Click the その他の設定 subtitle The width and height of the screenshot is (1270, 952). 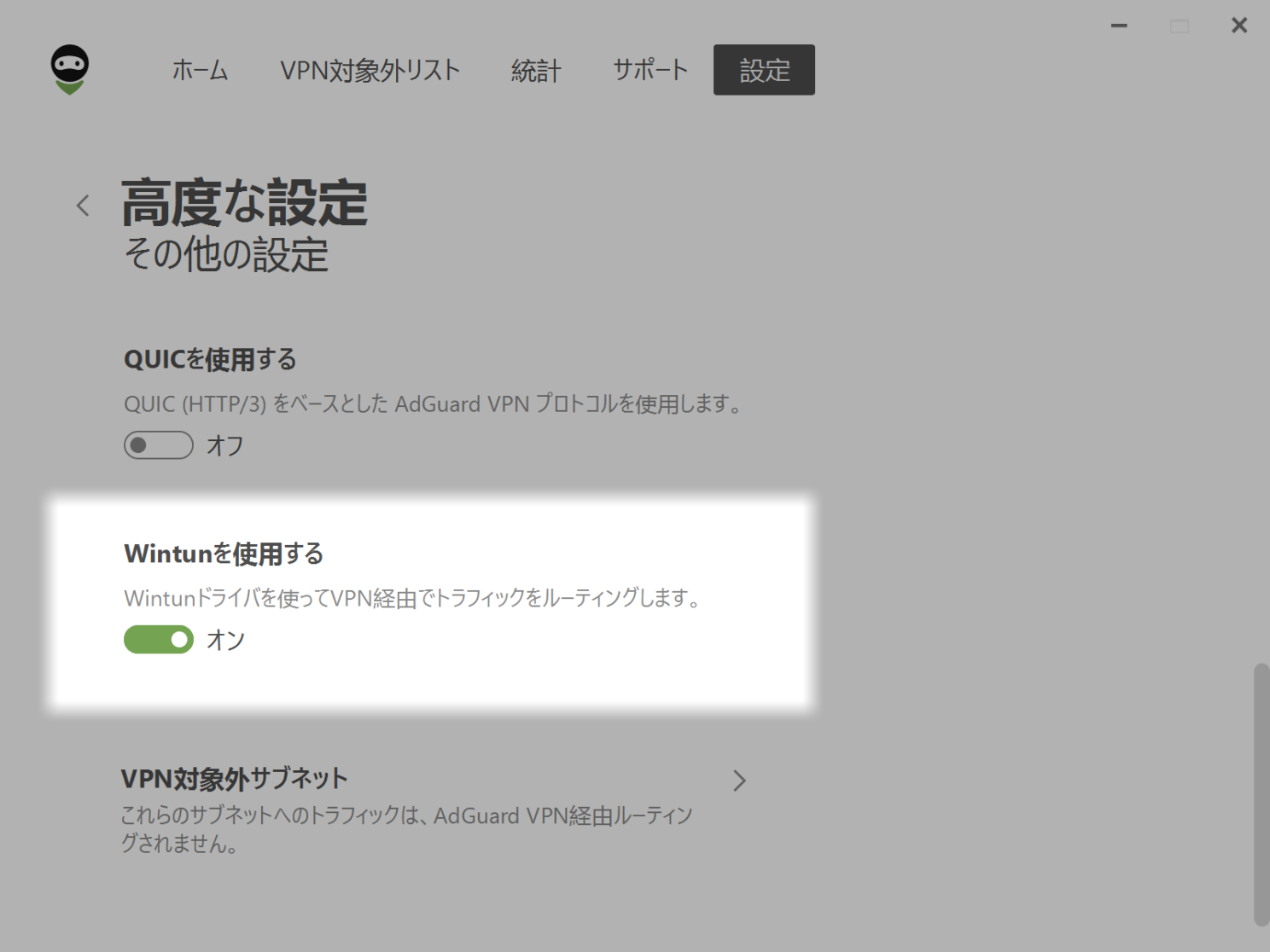(226, 254)
